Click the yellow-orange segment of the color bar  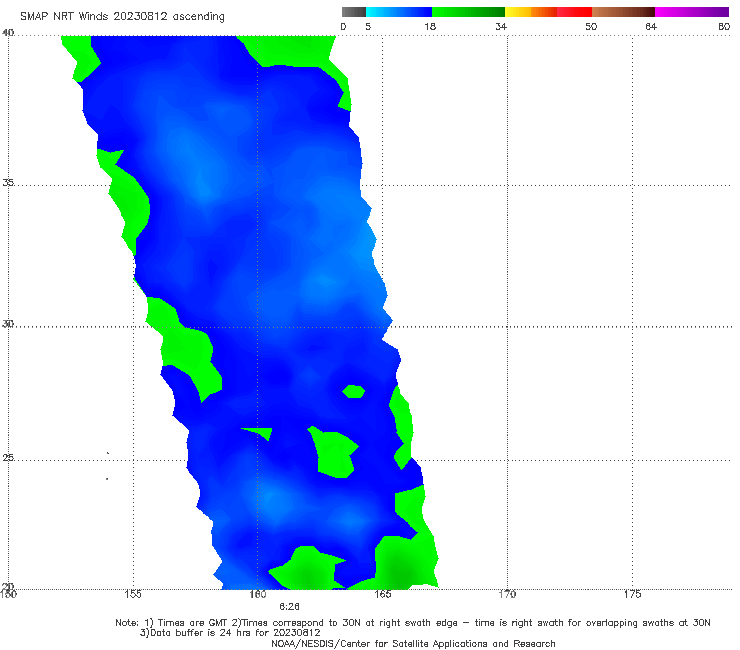(x=531, y=12)
